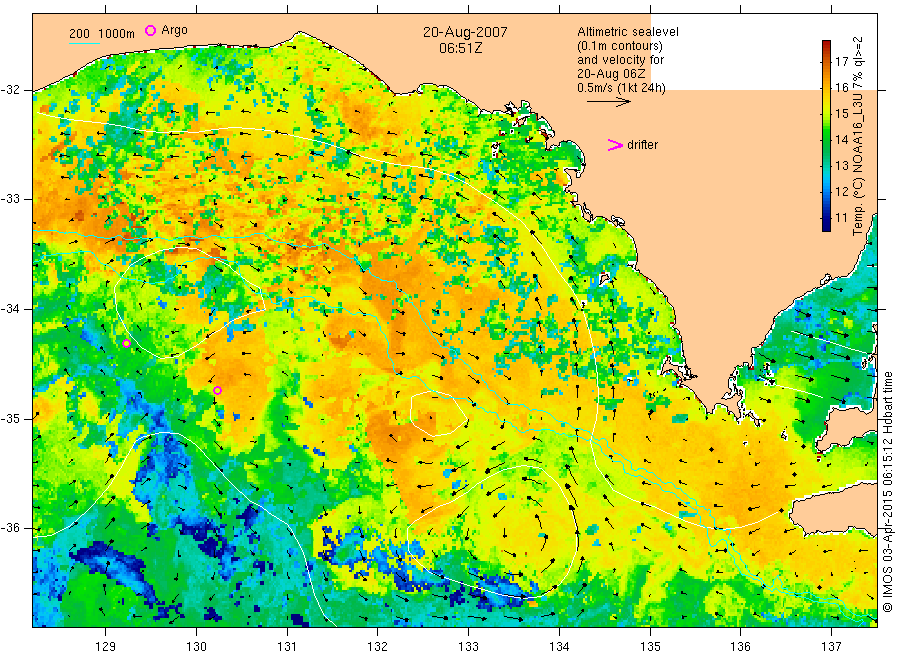Click the latitude label -34
The width and height of the screenshot is (900, 660).
coord(11,309)
